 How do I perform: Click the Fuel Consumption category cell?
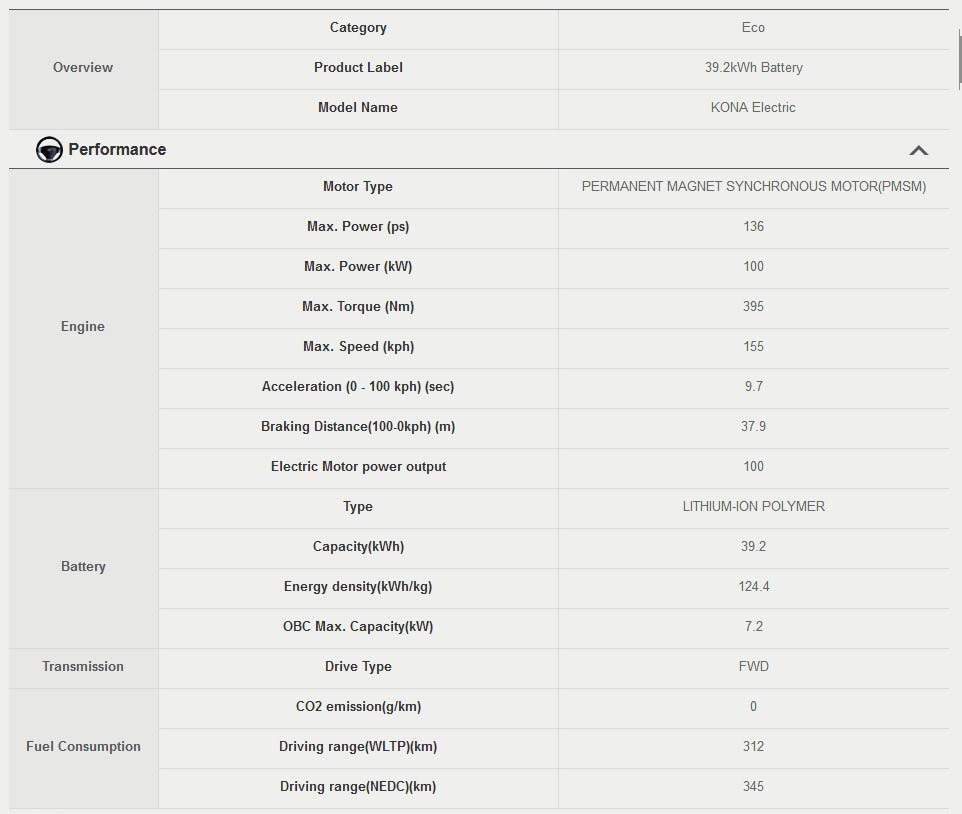point(83,747)
